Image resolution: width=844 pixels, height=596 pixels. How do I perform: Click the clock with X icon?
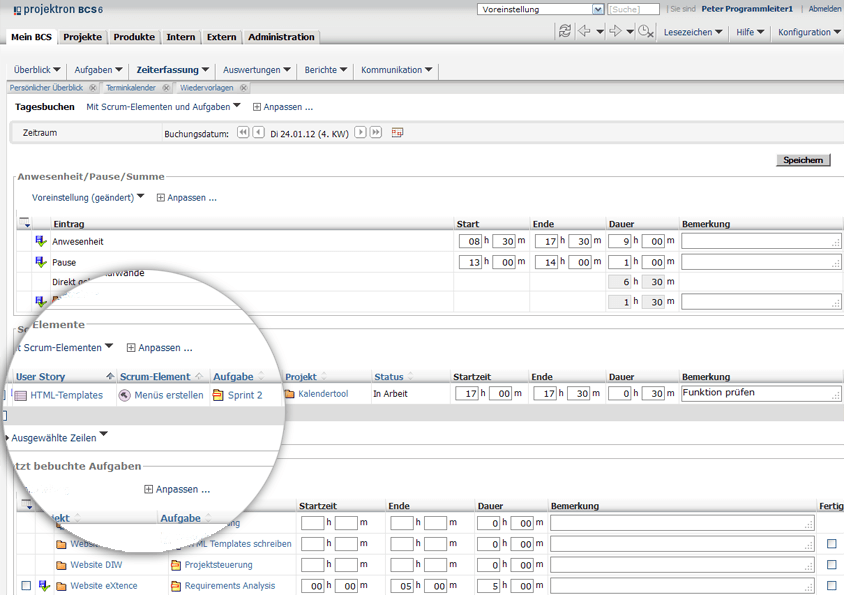[x=645, y=32]
